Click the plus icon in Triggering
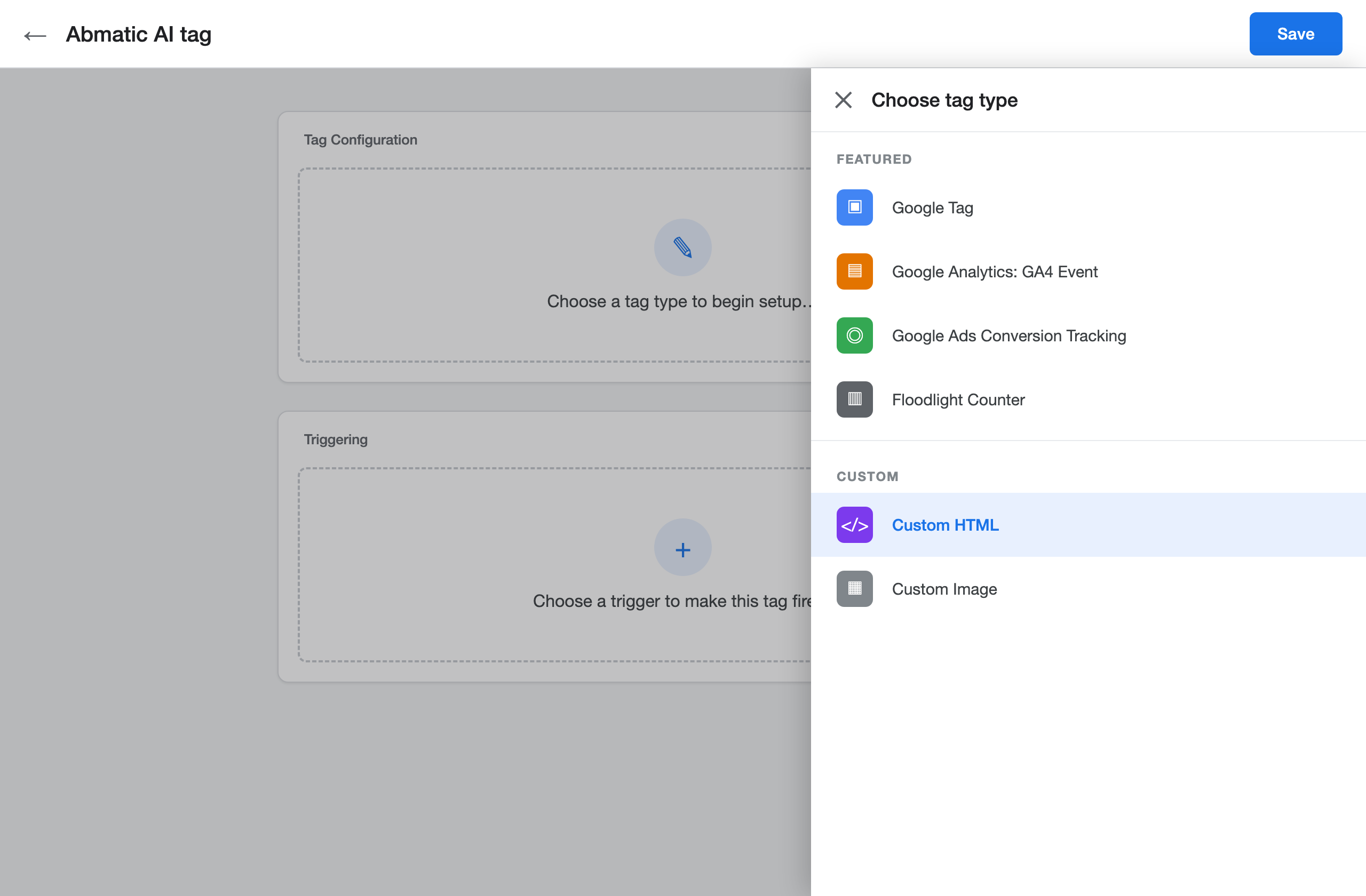Screen dimensions: 1366x896 (682, 547)
